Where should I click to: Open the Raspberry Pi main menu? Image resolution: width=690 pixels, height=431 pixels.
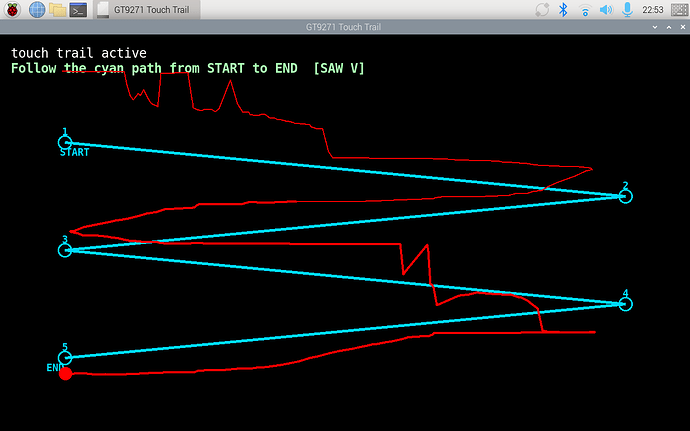tap(12, 9)
